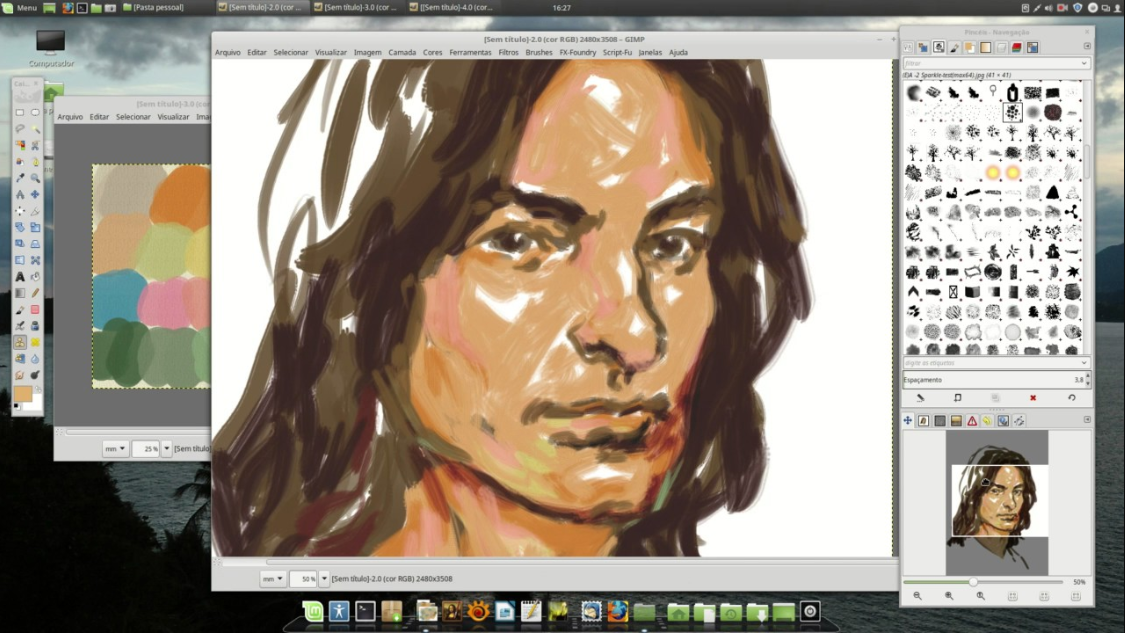Delete the brush with the red X icon
Viewport: 1125px width, 633px height.
[1033, 398]
